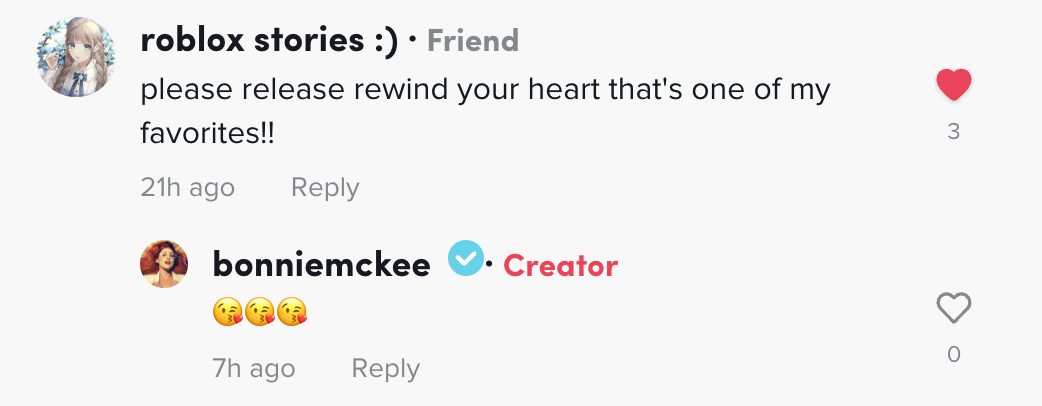Like bonniemckee's reply with outlined heart
This screenshot has width=1042, height=406.
coord(954,309)
